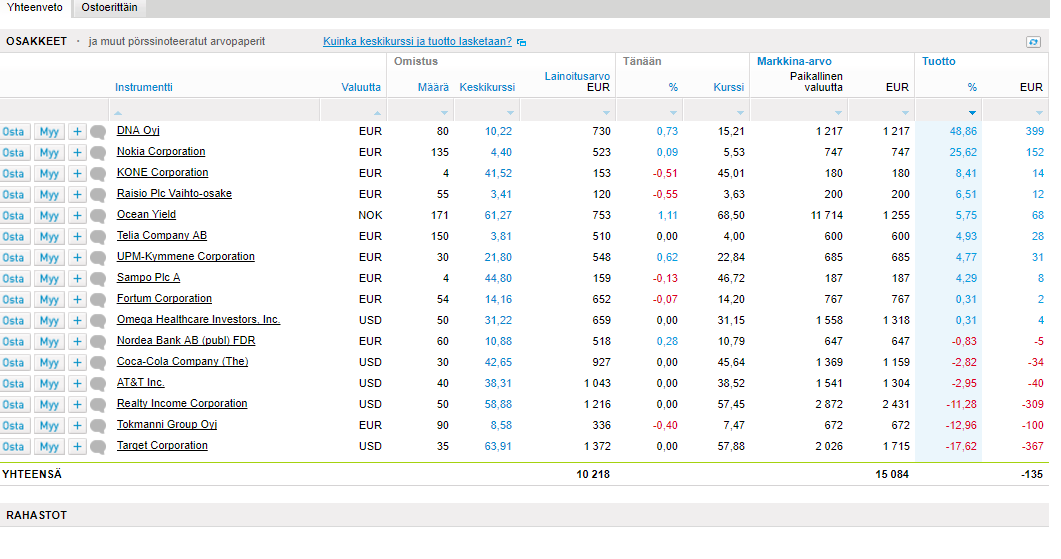Click Ocean Yield local value 11 714
This screenshot has height=559, width=1061.
[x=827, y=215]
